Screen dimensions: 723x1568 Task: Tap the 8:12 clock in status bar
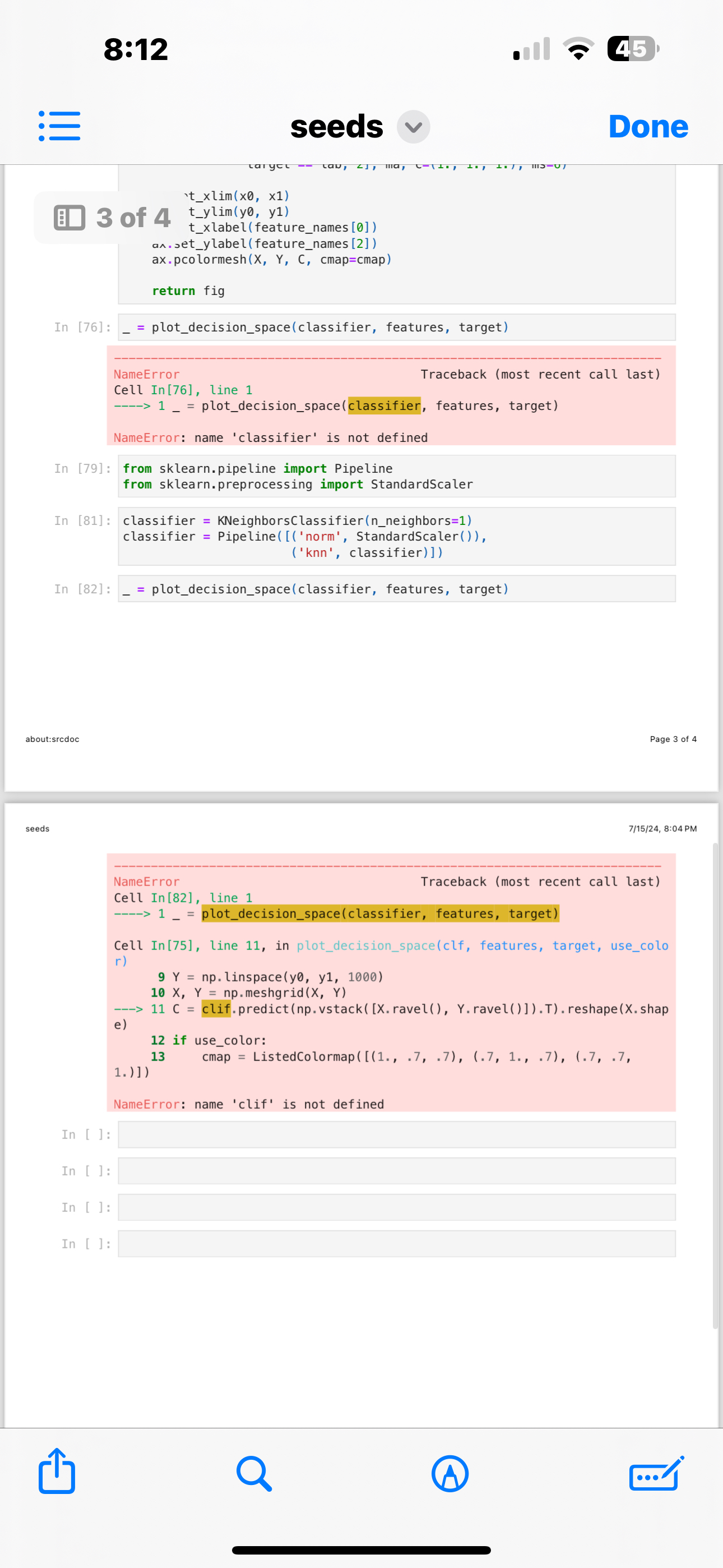coord(136,49)
